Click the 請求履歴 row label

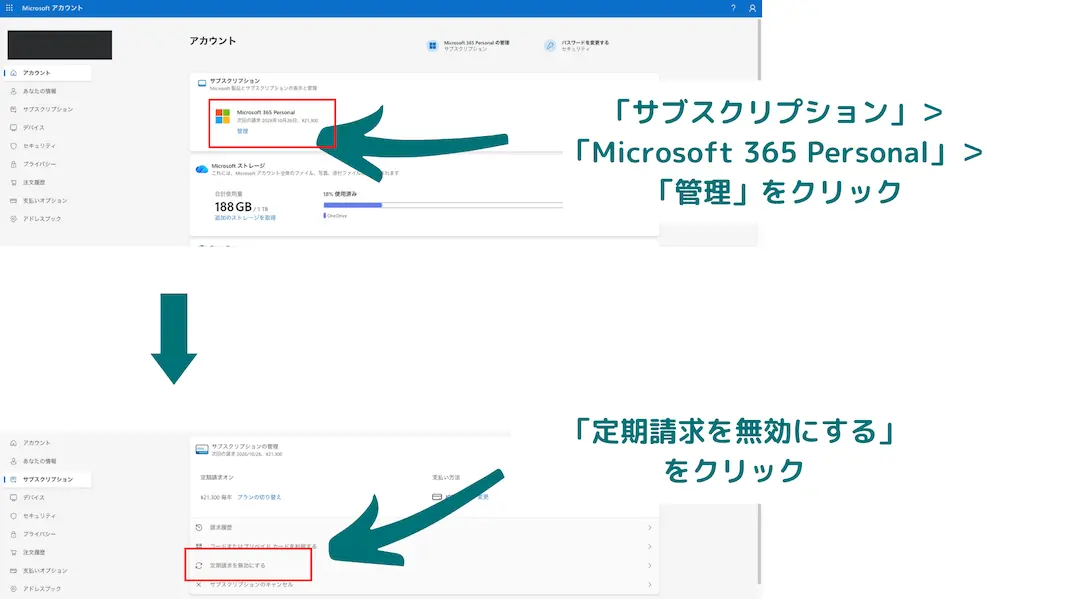click(x=221, y=528)
